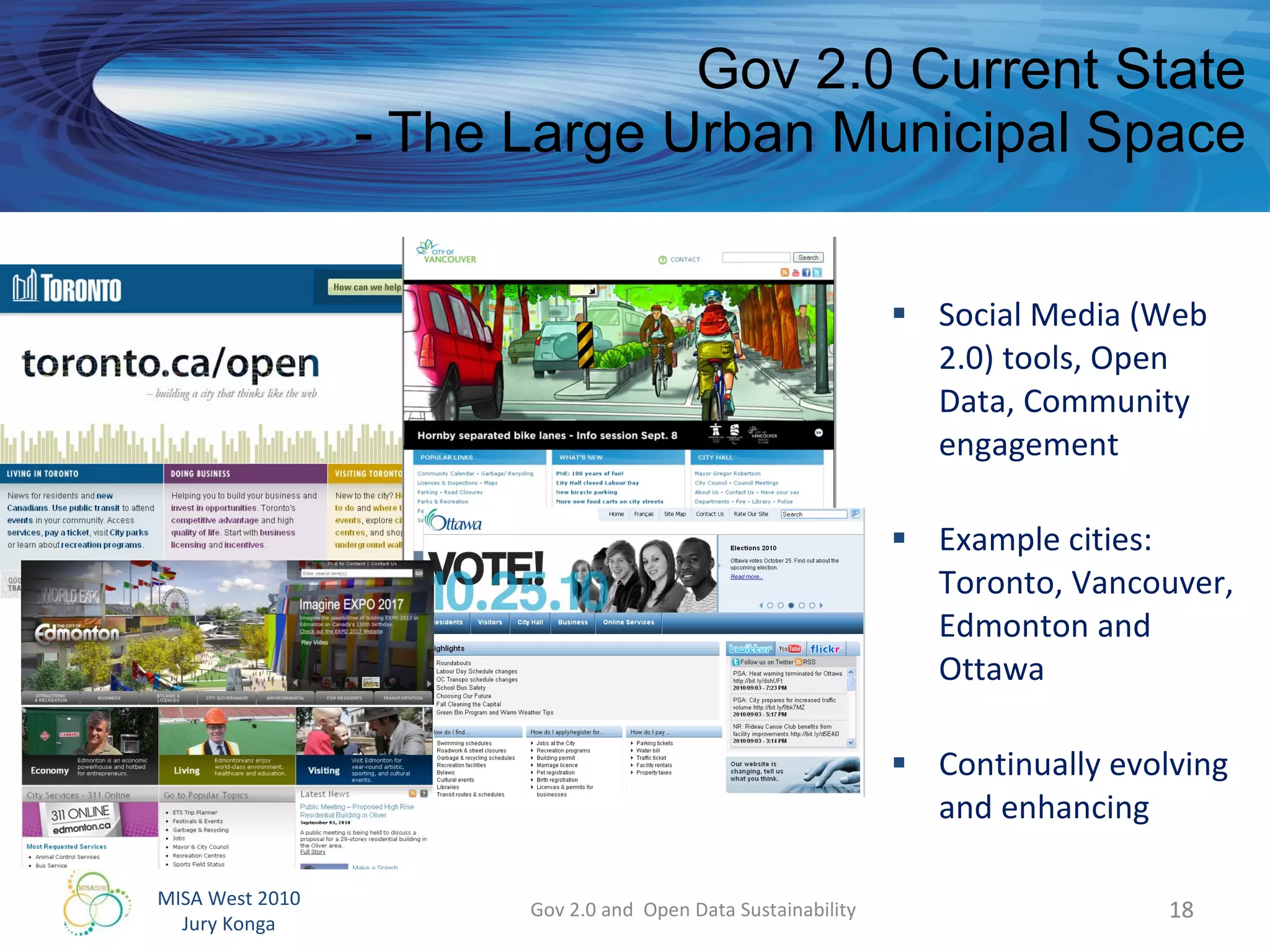Select the filled third Ottawa carousel dot
The height and width of the screenshot is (952, 1270).
pyautogui.click(x=791, y=606)
